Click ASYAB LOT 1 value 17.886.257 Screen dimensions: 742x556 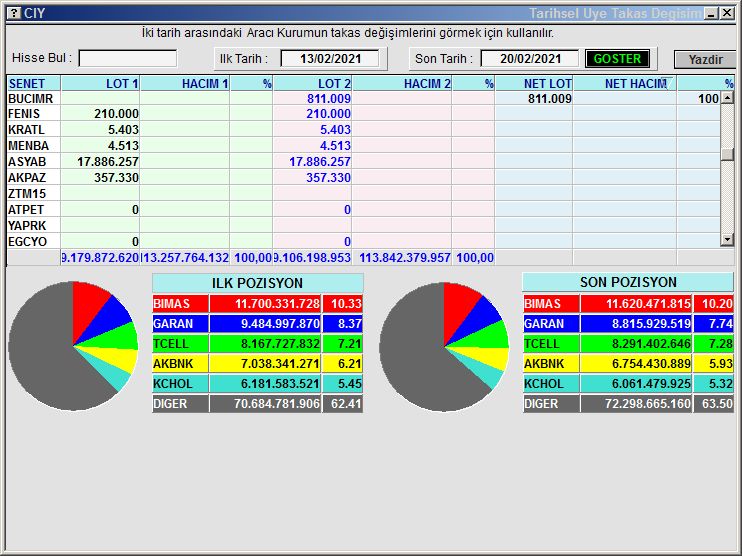point(108,161)
